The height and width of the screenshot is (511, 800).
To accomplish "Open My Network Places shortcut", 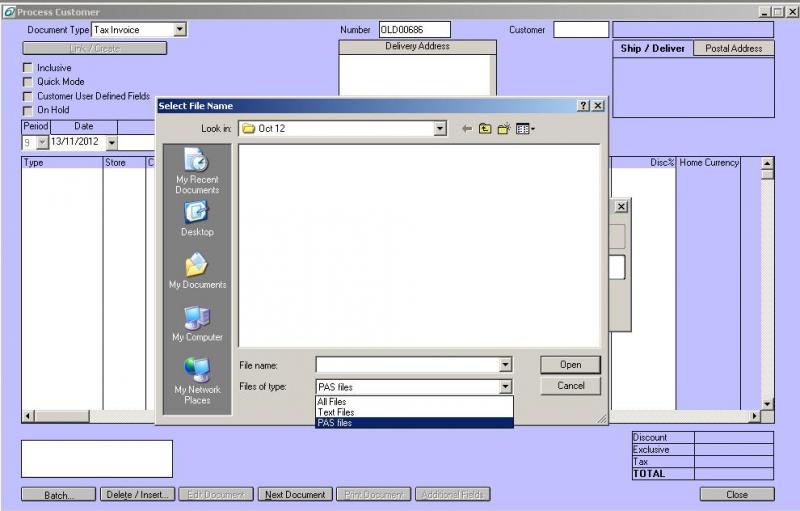I will (196, 380).
